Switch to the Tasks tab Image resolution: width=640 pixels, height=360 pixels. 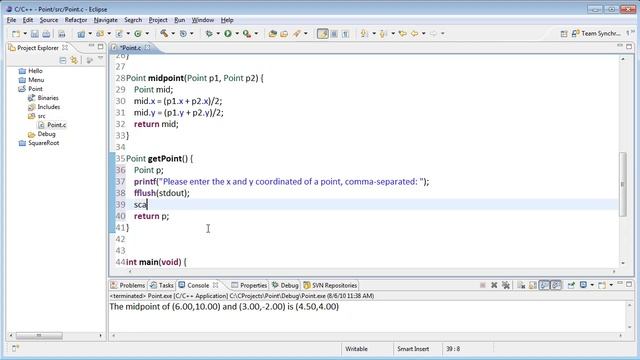(162, 285)
